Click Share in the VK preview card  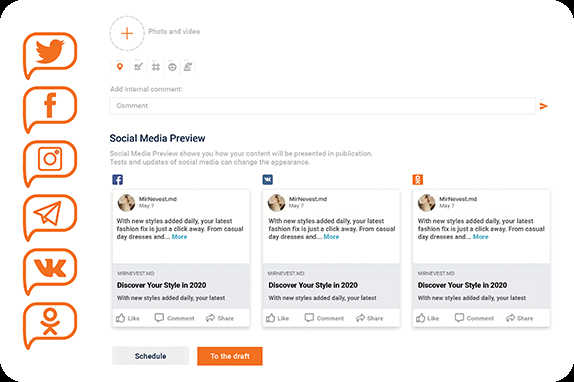coord(369,318)
